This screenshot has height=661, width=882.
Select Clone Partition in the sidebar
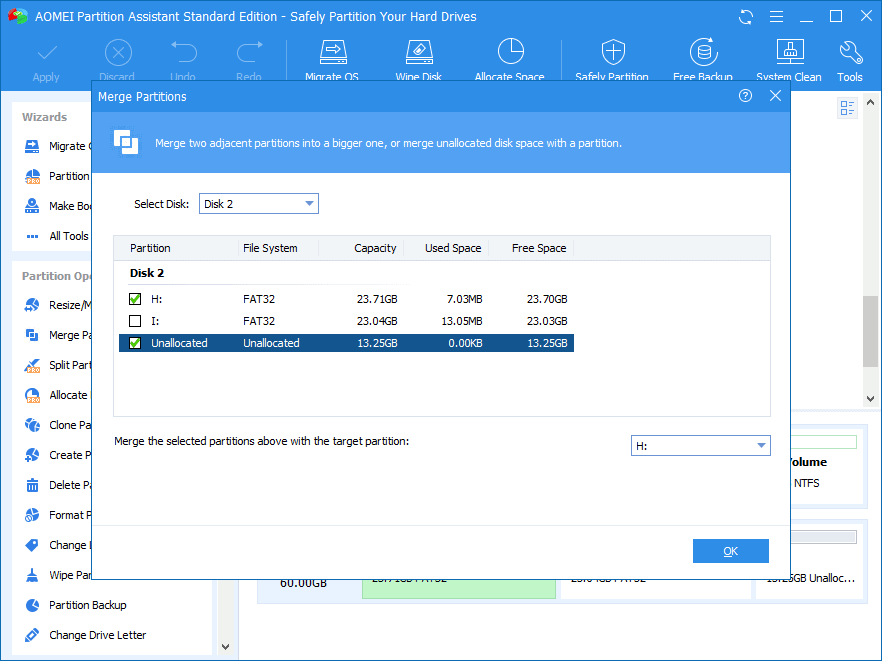coord(56,425)
